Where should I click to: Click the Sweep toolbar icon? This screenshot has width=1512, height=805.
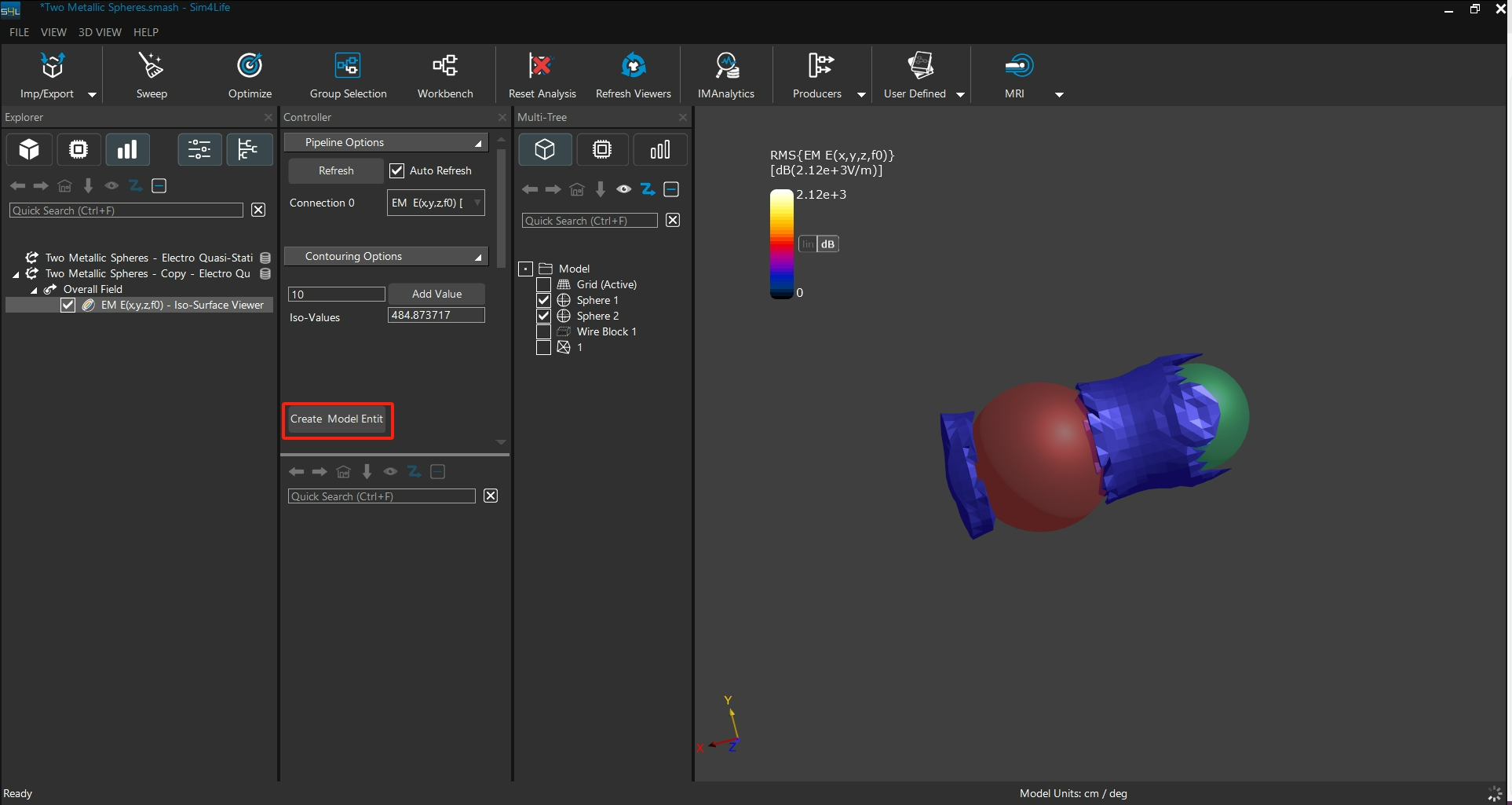(151, 75)
